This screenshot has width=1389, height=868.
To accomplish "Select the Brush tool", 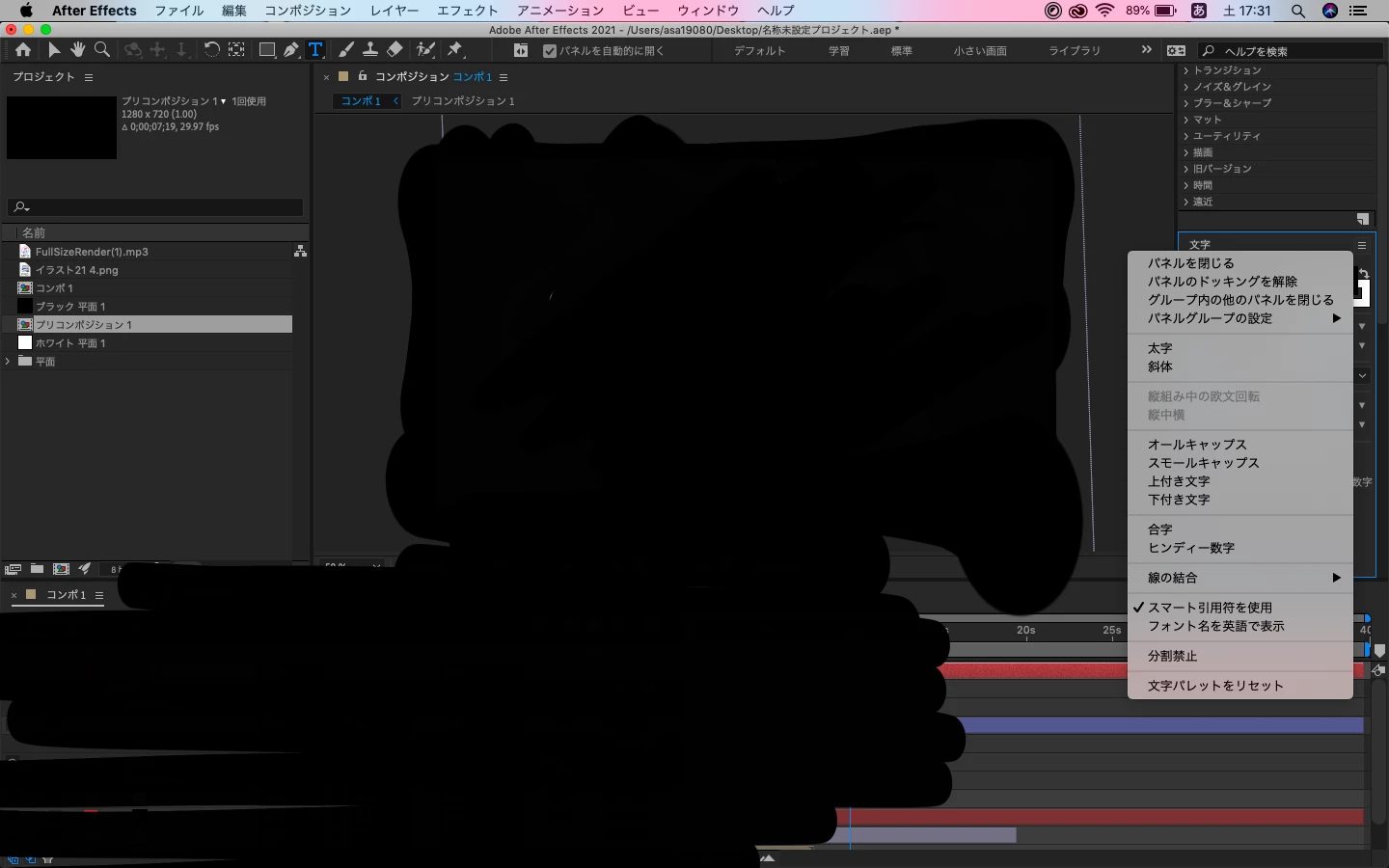I will (346, 50).
